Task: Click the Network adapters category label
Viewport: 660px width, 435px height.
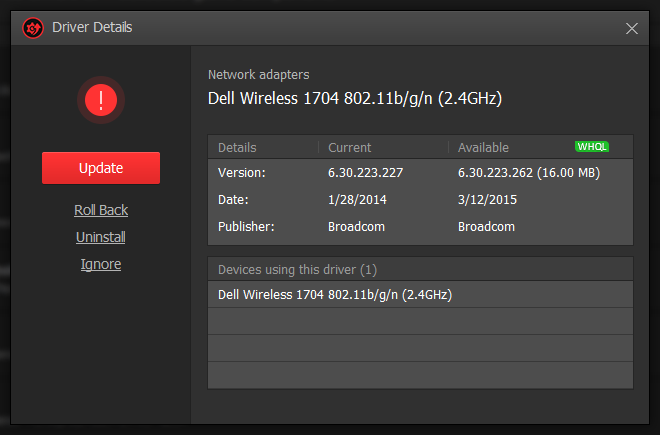Action: [258, 75]
